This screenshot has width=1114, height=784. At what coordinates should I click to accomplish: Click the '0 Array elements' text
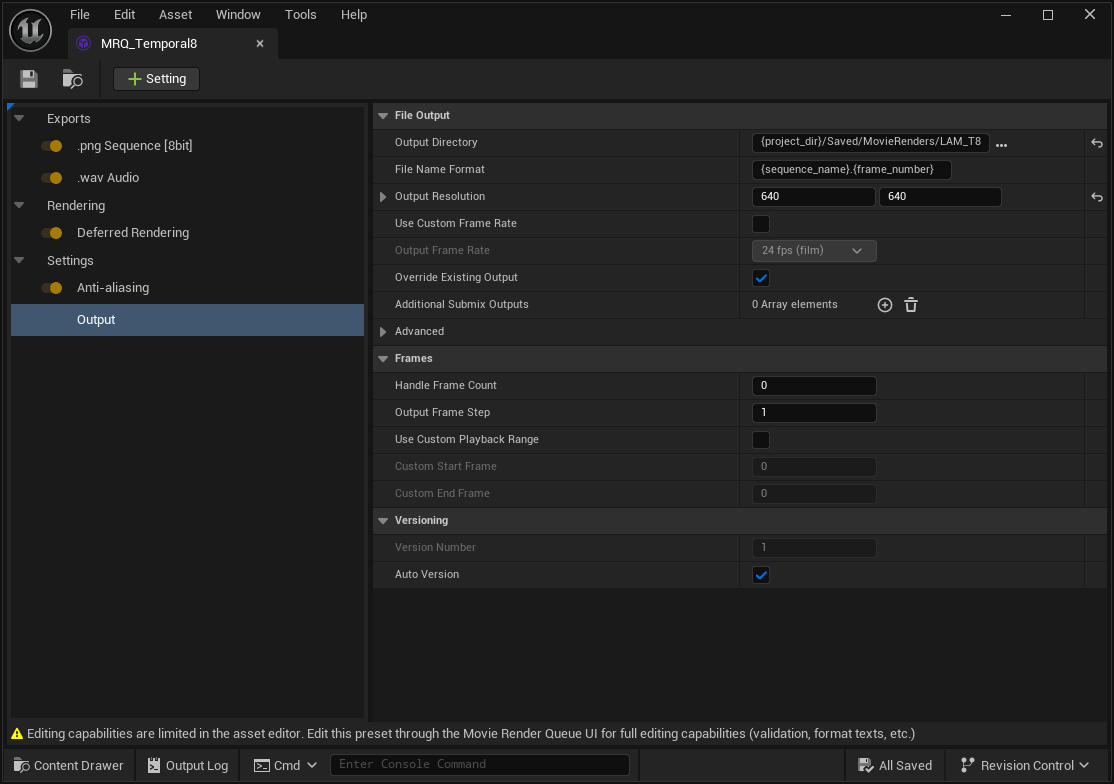coord(794,305)
